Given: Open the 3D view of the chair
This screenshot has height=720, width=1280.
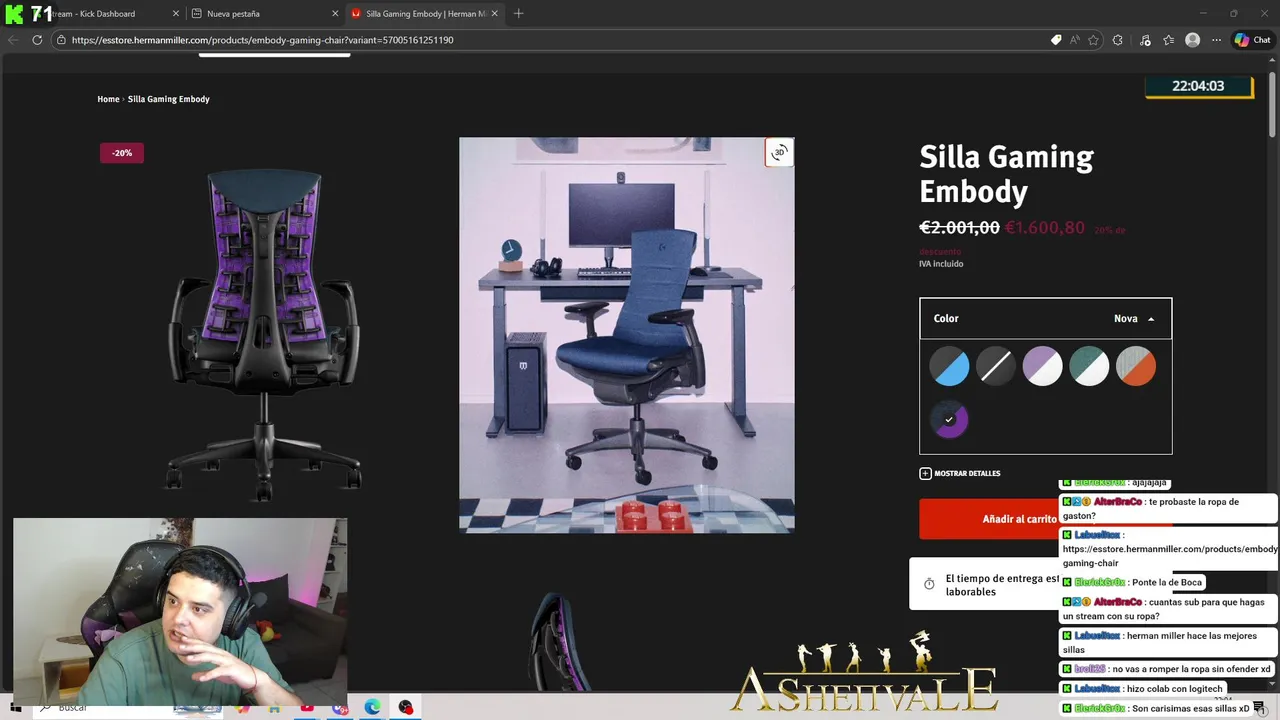Looking at the screenshot, I should (x=779, y=153).
